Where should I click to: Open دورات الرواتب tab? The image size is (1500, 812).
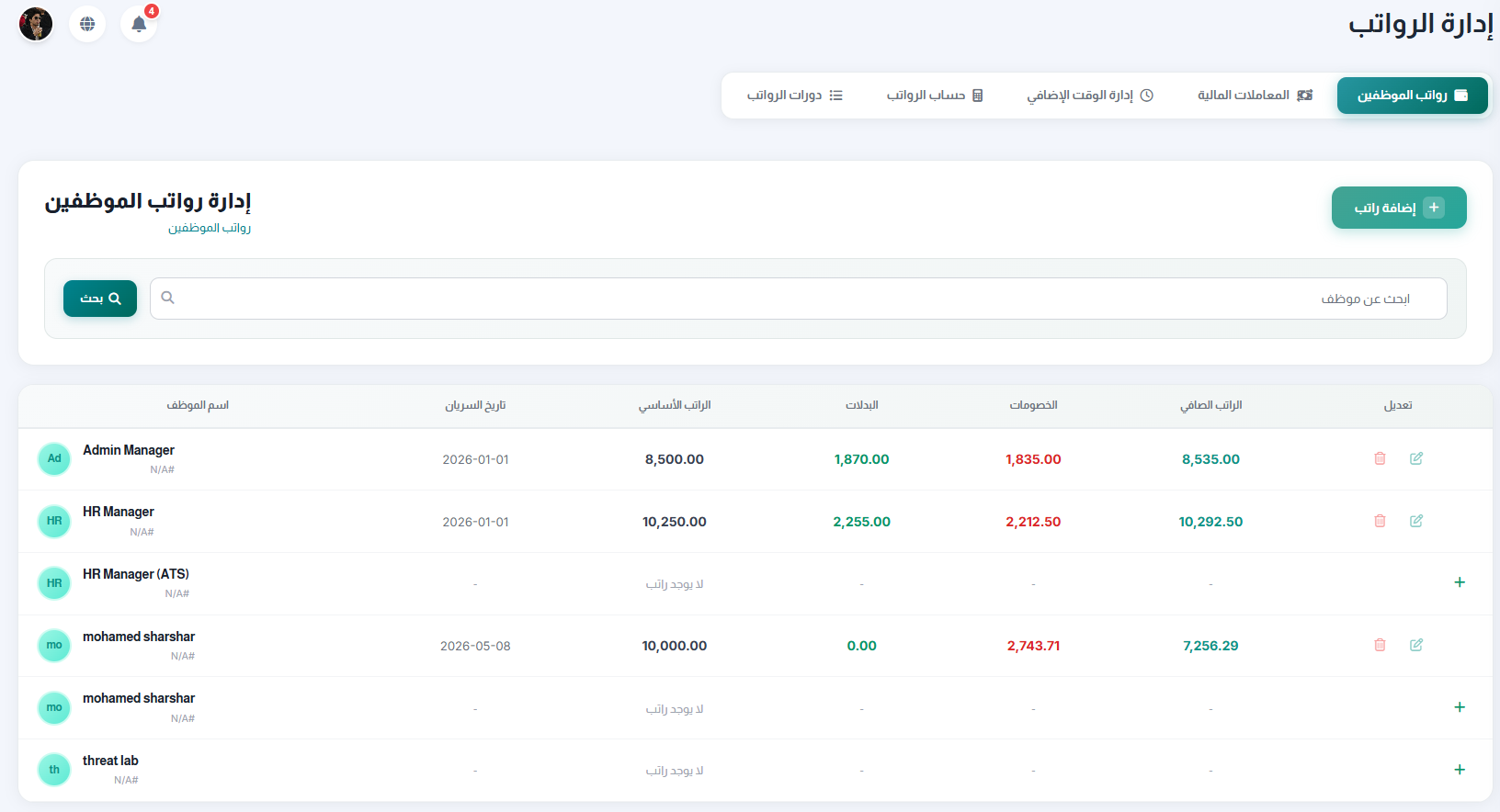pos(795,96)
